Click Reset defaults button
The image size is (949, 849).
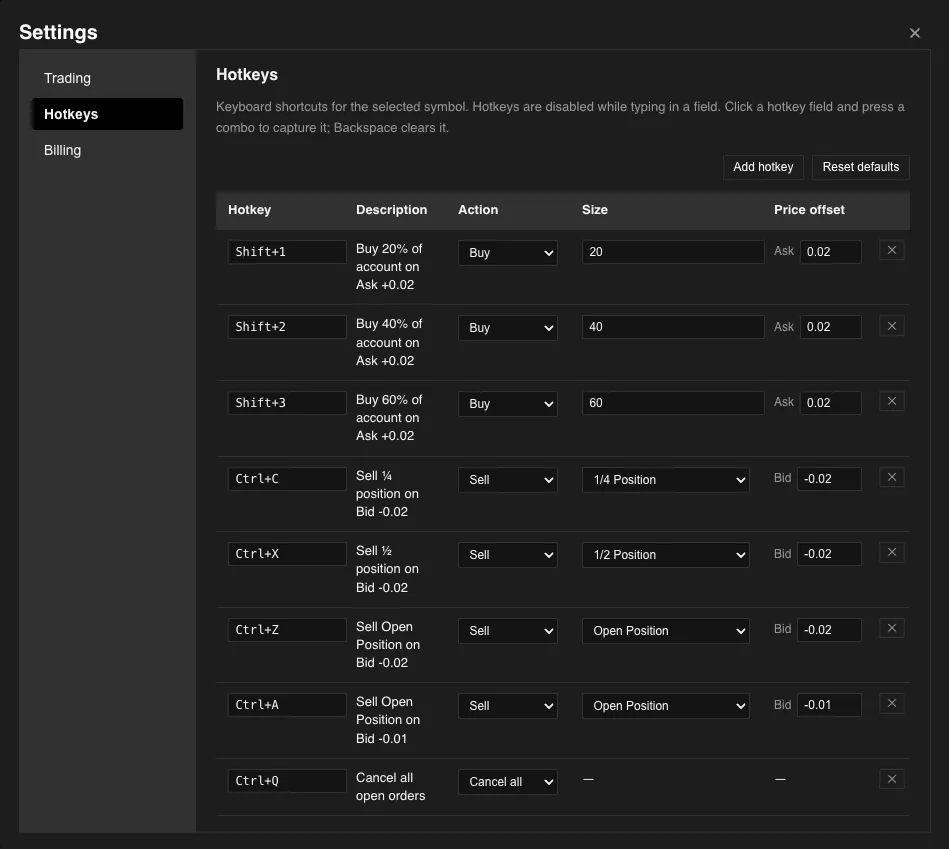coord(861,167)
